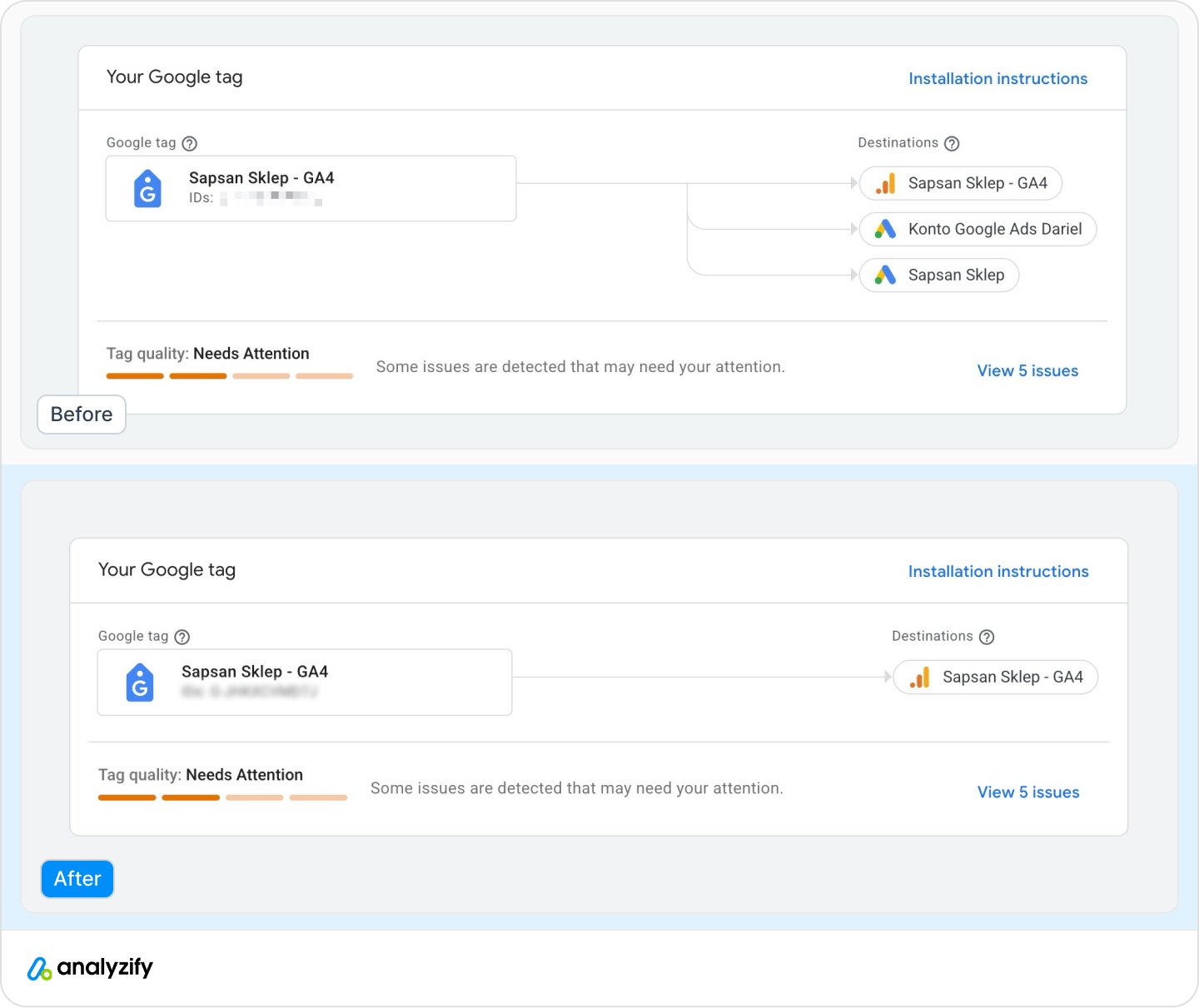This screenshot has height=1008, width=1199.
Task: Click the Before label badge
Action: click(x=82, y=415)
